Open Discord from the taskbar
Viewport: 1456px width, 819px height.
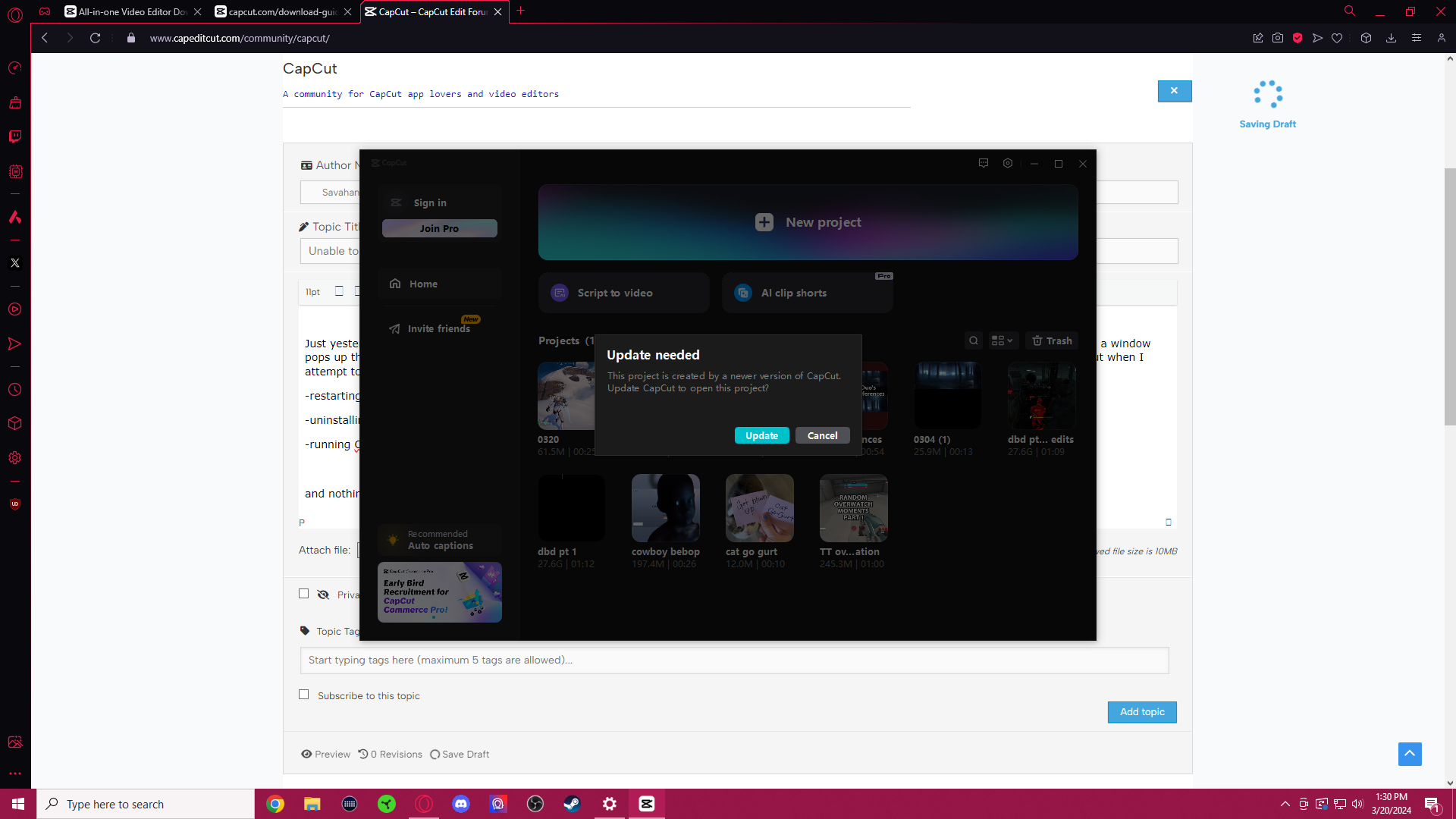pyautogui.click(x=461, y=804)
